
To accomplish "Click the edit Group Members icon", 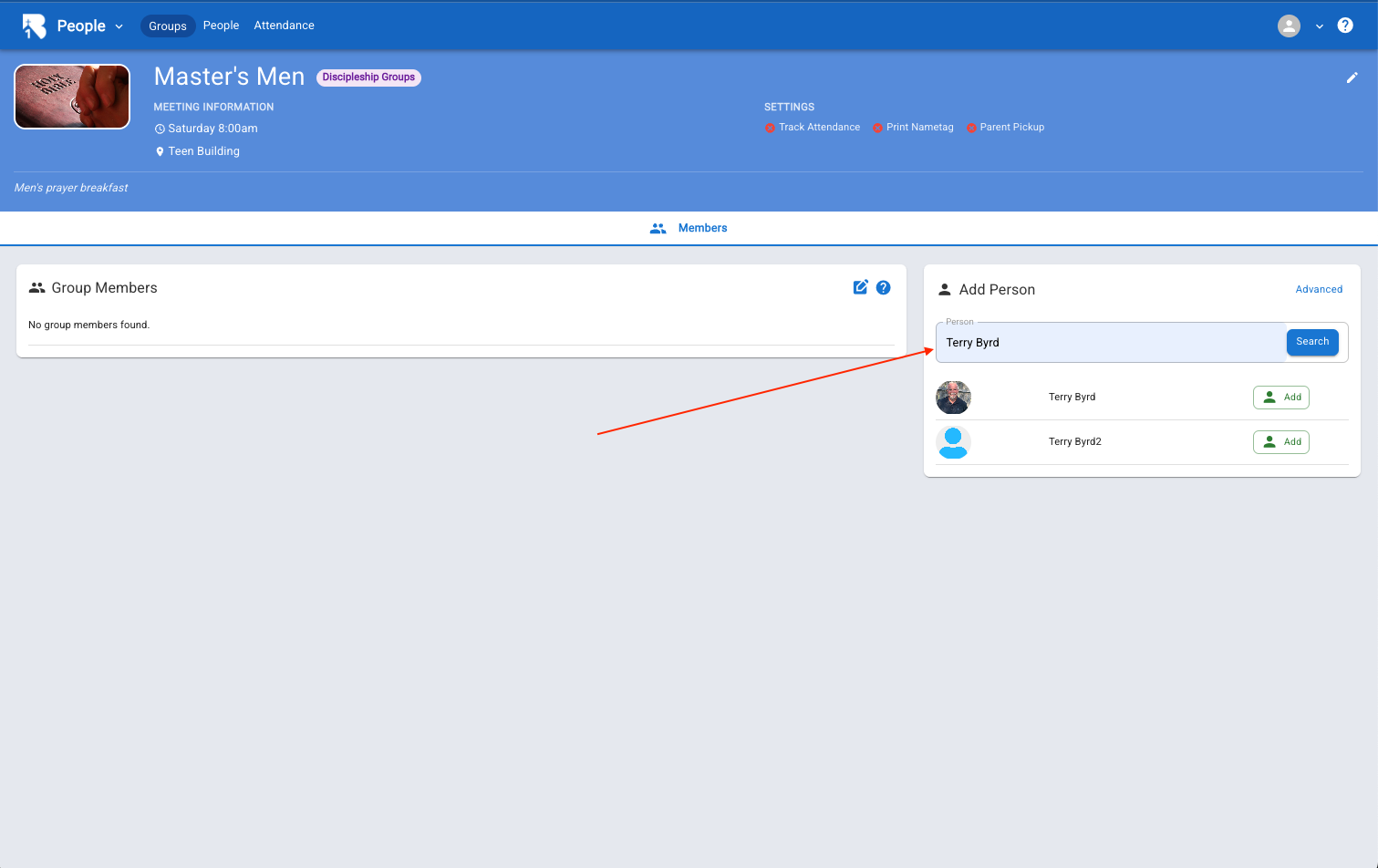I will pos(860,287).
